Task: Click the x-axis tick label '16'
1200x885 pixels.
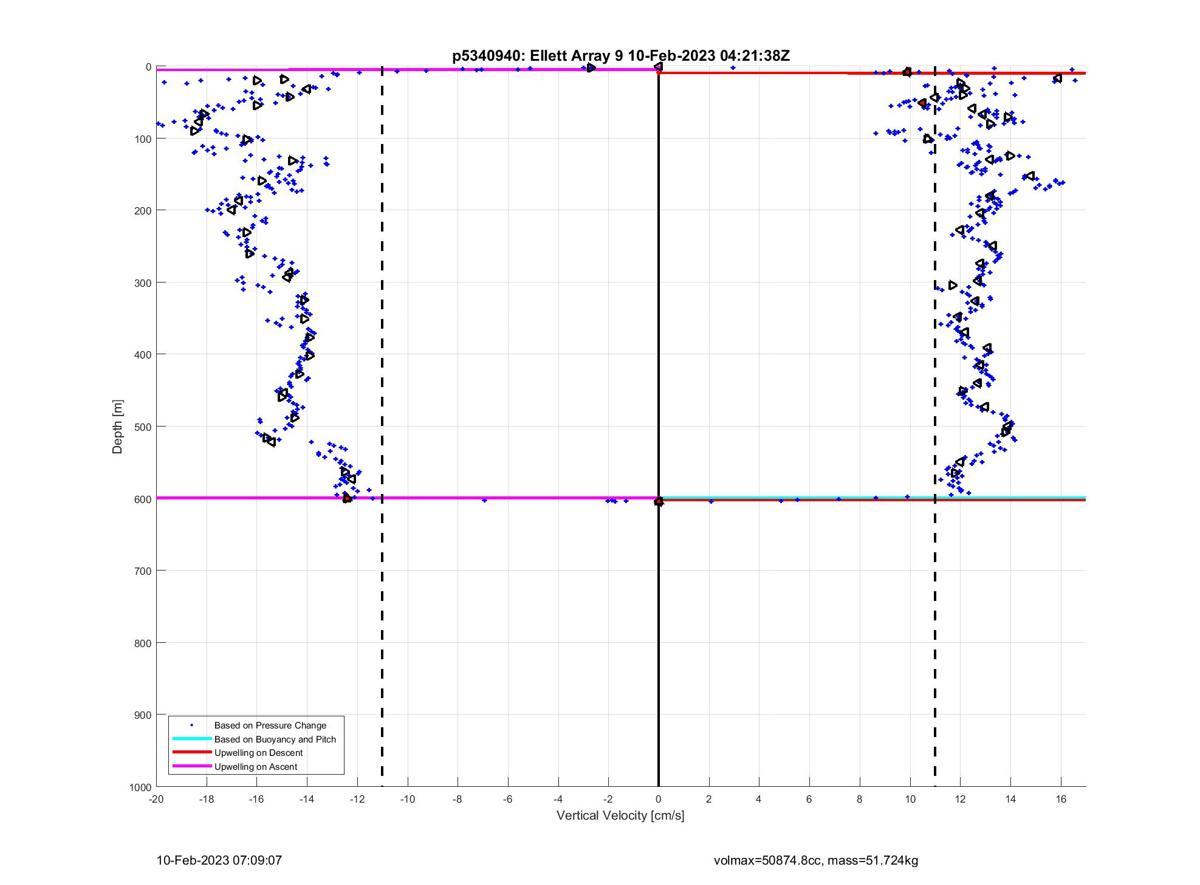Action: click(x=1061, y=799)
